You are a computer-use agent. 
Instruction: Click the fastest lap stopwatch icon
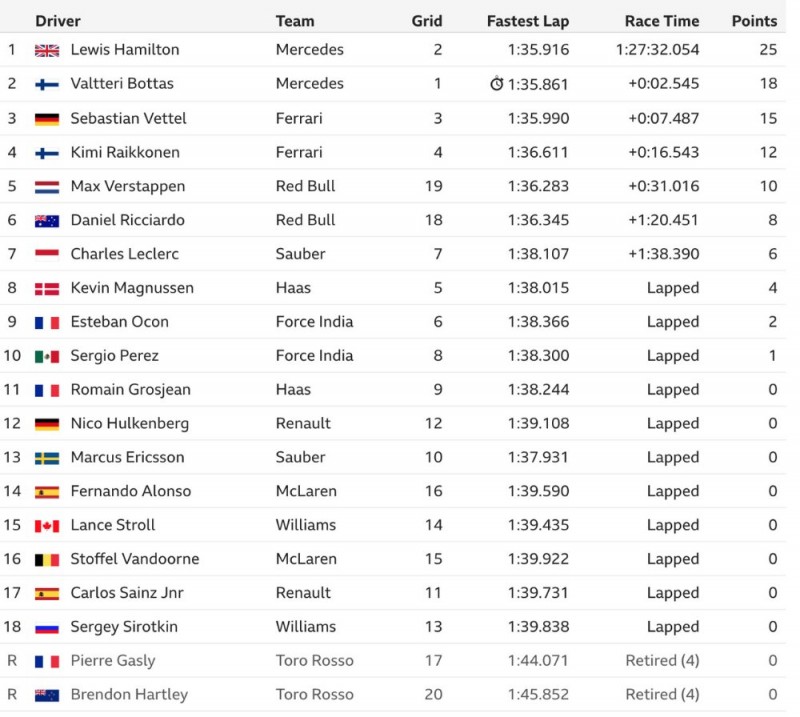pyautogui.click(x=496, y=83)
